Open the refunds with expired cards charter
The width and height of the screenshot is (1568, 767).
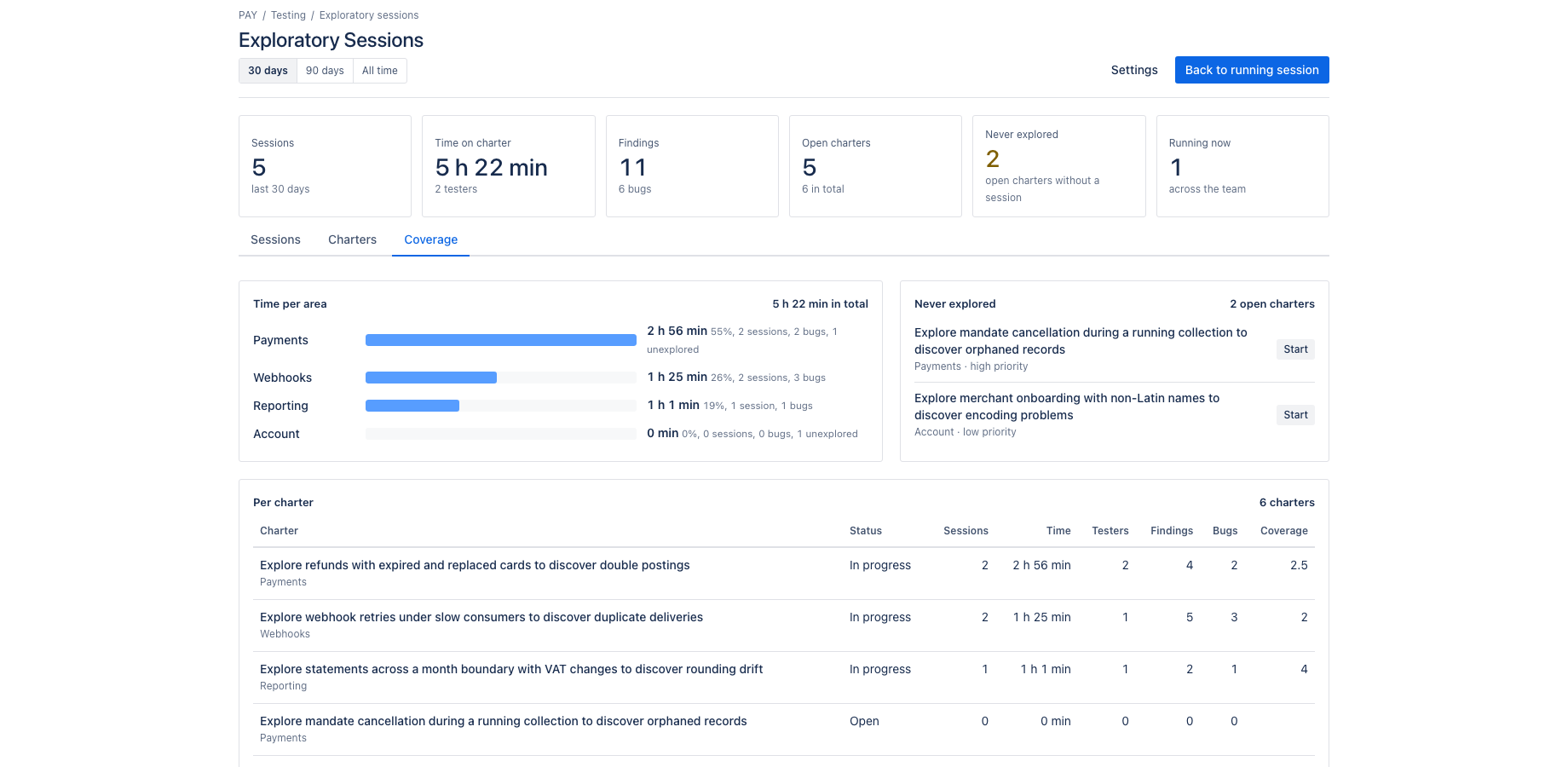coord(475,565)
